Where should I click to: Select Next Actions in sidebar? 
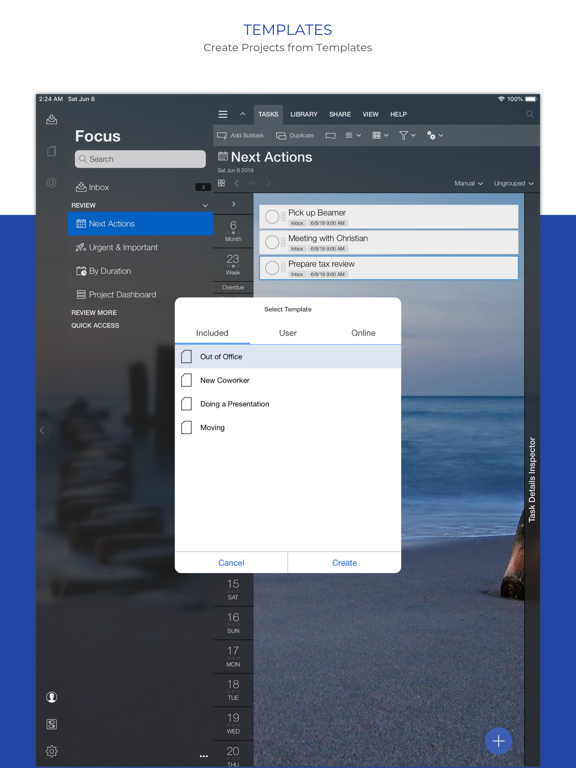click(x=140, y=224)
